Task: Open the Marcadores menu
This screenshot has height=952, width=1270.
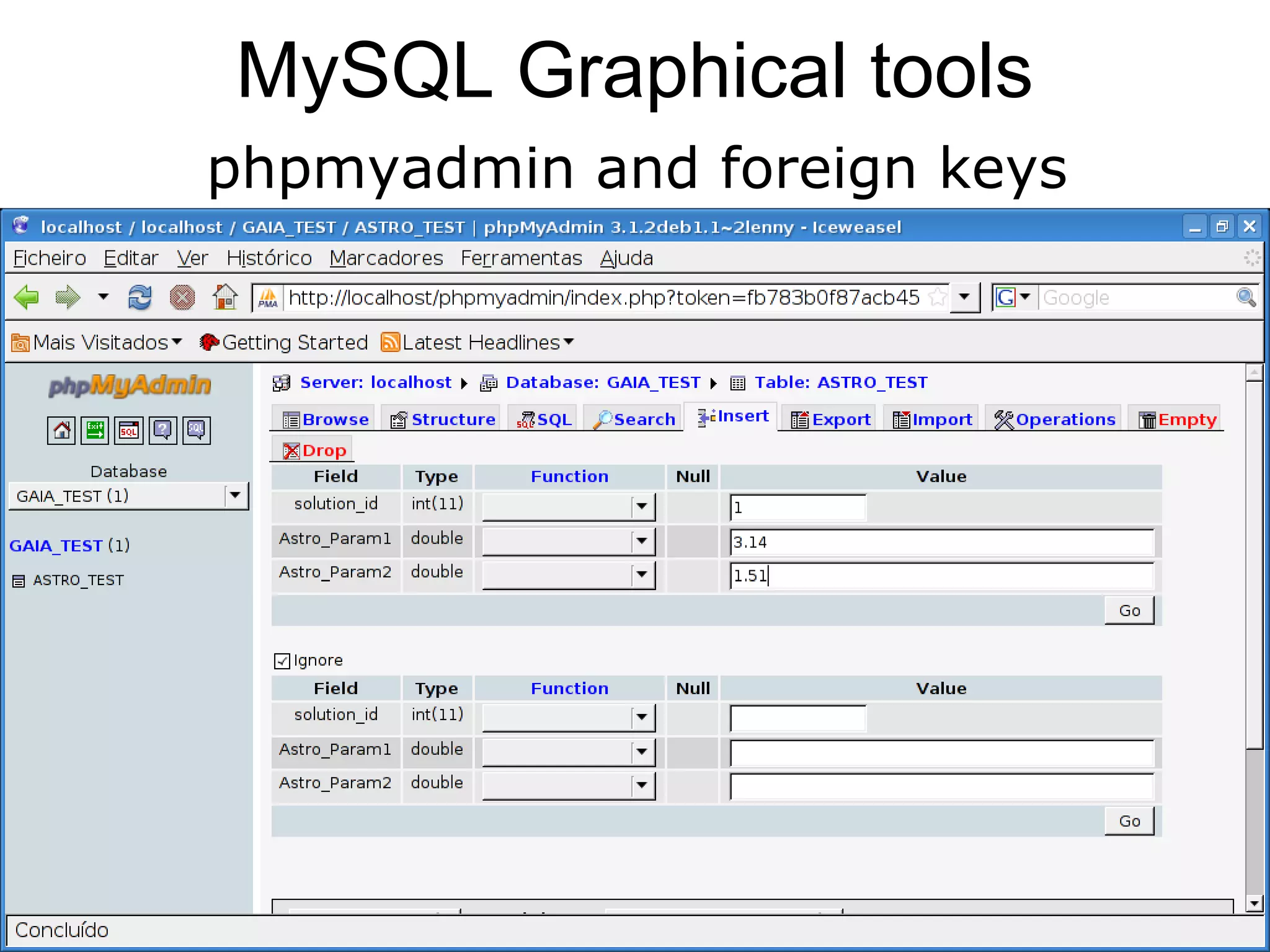Action: pyautogui.click(x=386, y=258)
